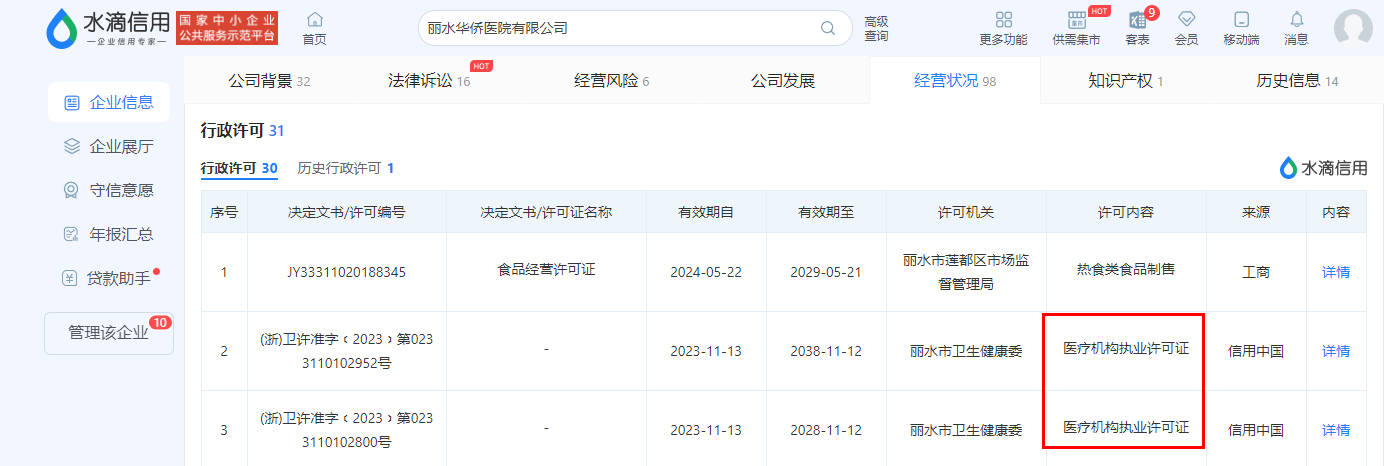The width and height of the screenshot is (1384, 466).
Task: Click 详情 link for row 1
Action: tap(1335, 272)
